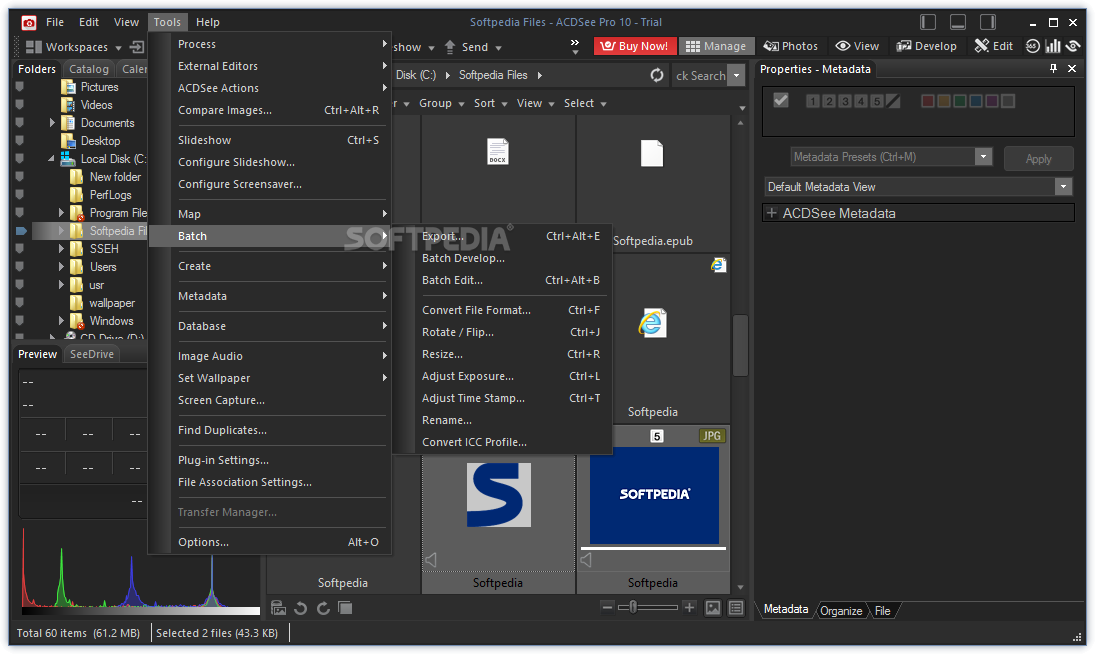Click the PicaView eye icon in mode bar
The height and width of the screenshot is (654, 1095).
[x=1073, y=46]
